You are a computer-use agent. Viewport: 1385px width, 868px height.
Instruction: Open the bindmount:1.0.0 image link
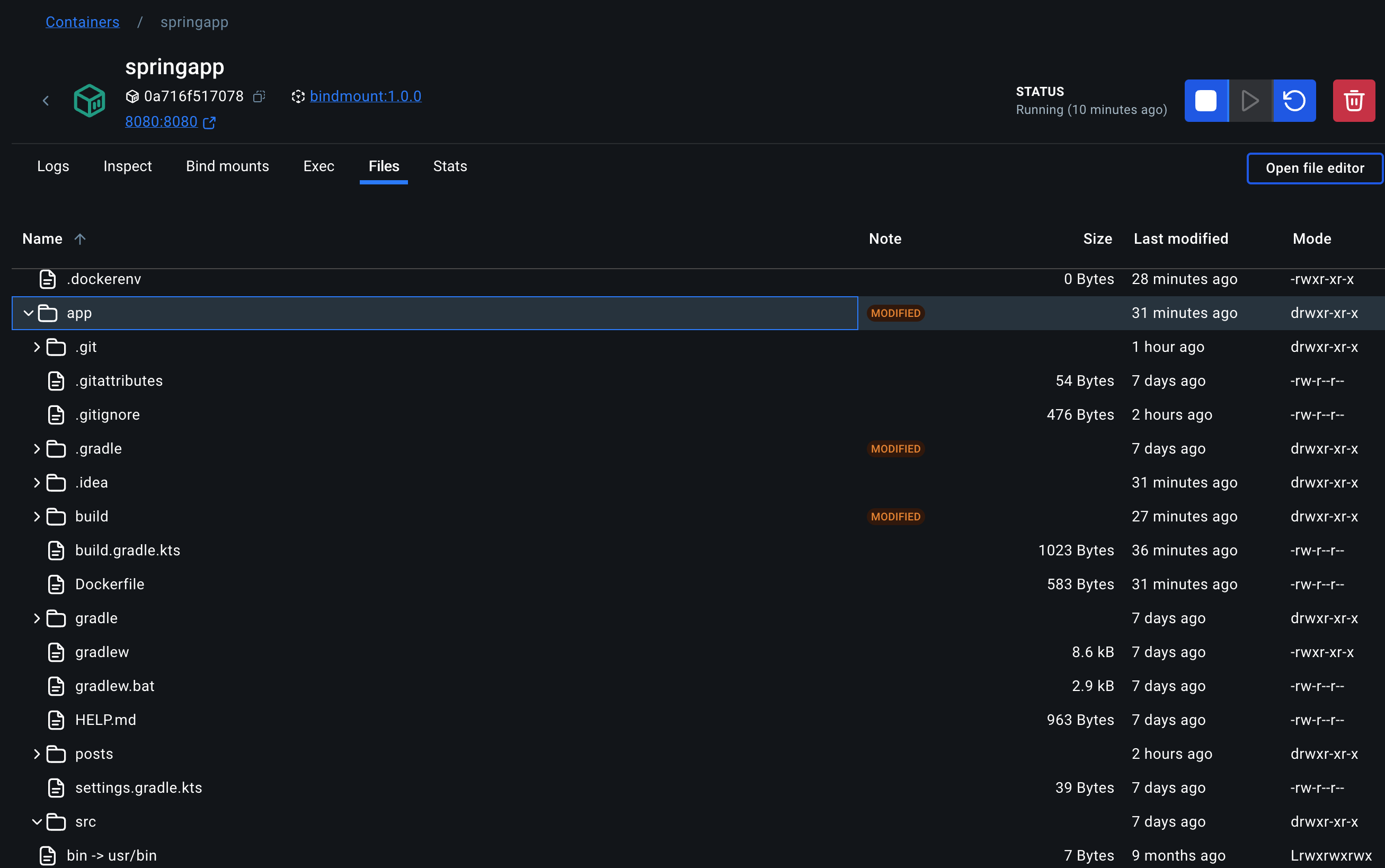[365, 96]
